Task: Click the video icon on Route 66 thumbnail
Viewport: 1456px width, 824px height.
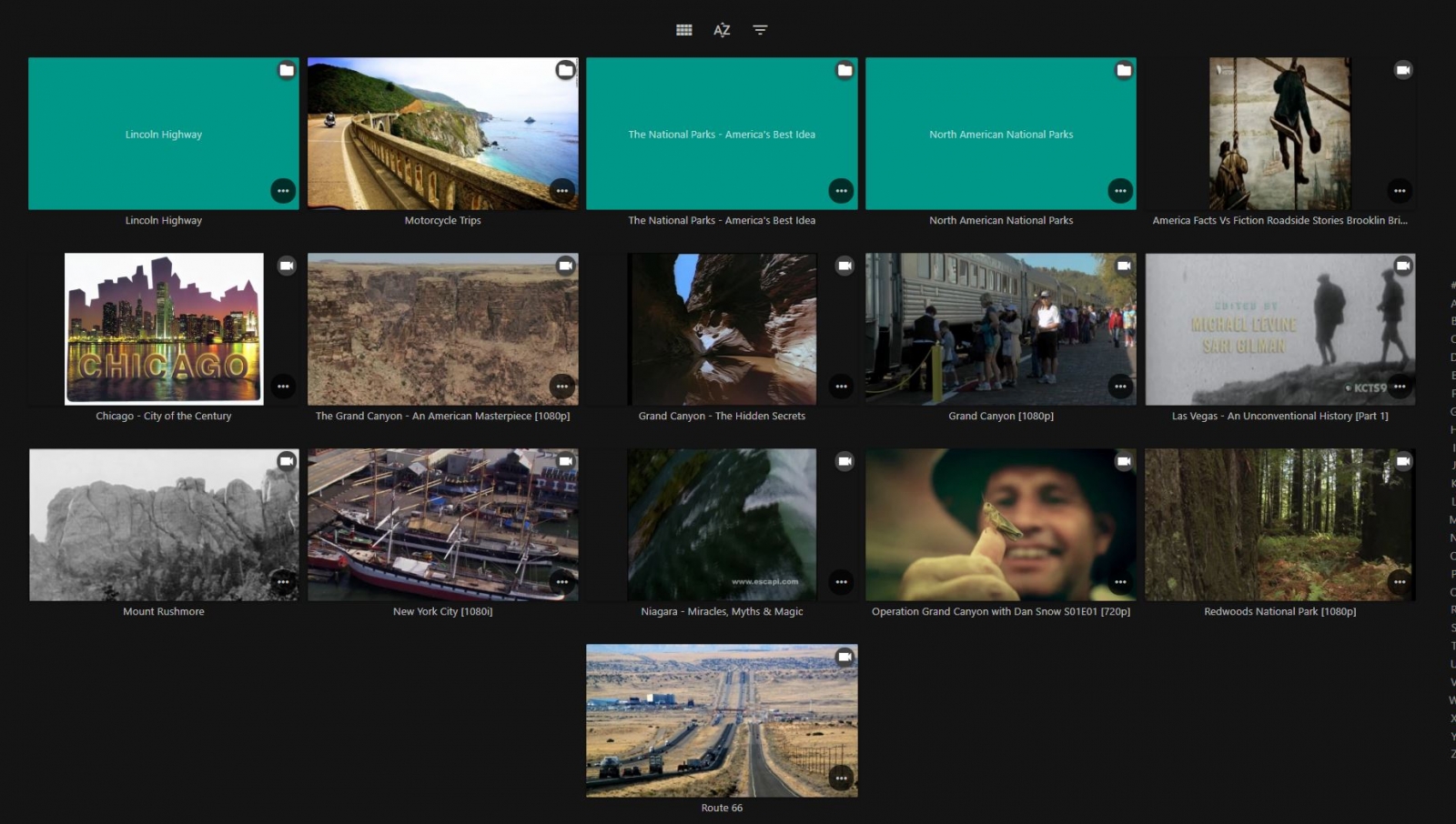Action: (x=844, y=657)
